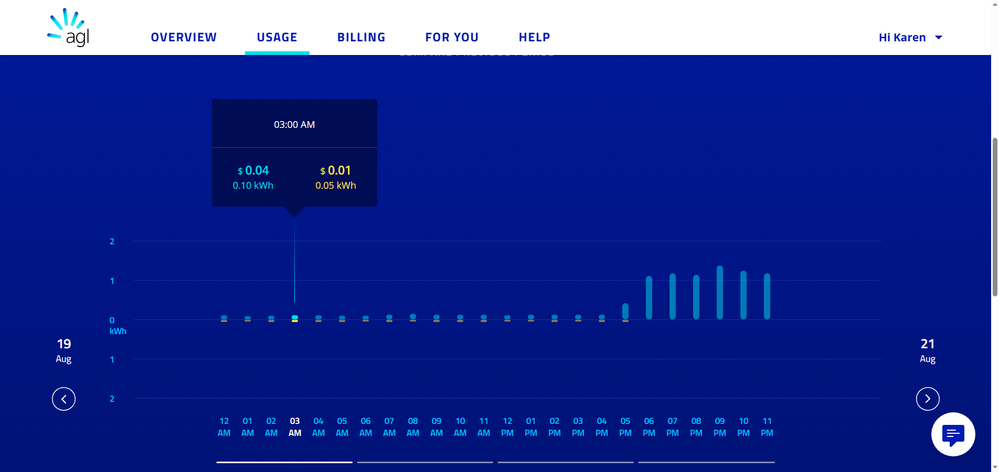Viewport: 999px width, 472px height.
Task: Click the dropdown arrow beside Hi Karen
Action: tap(938, 38)
